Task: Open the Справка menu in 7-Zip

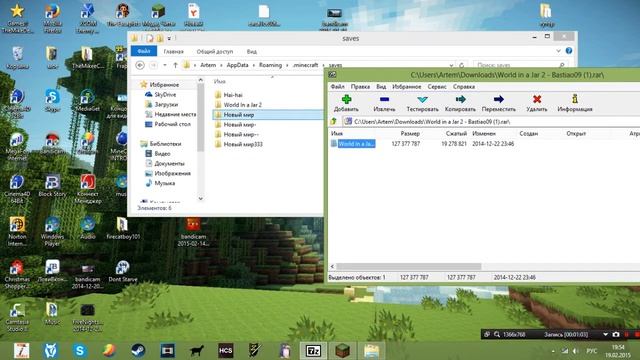Action: point(464,87)
